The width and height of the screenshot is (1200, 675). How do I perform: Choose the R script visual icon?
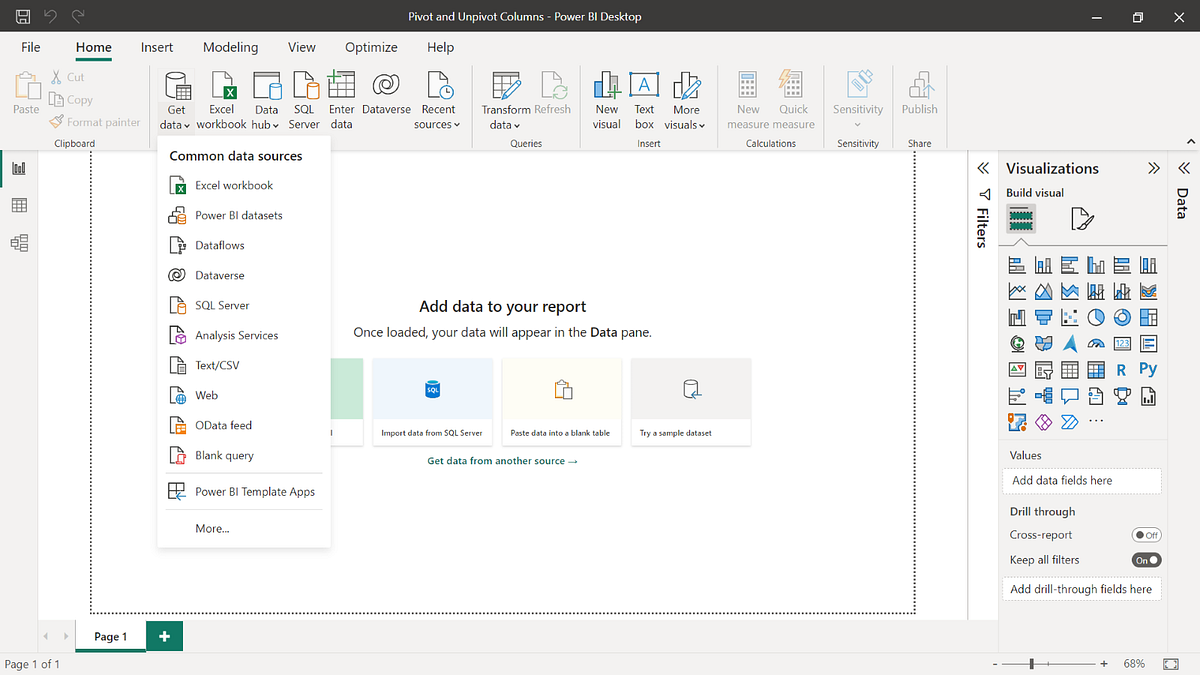click(x=1122, y=369)
